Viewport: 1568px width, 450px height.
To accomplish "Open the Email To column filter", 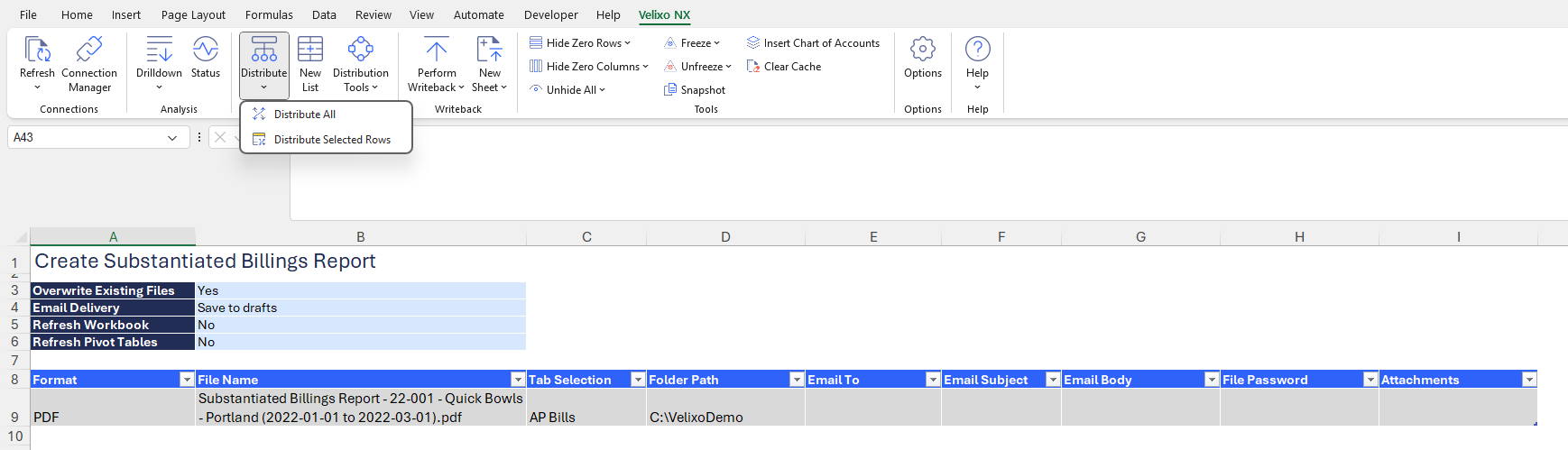I will [x=933, y=380].
